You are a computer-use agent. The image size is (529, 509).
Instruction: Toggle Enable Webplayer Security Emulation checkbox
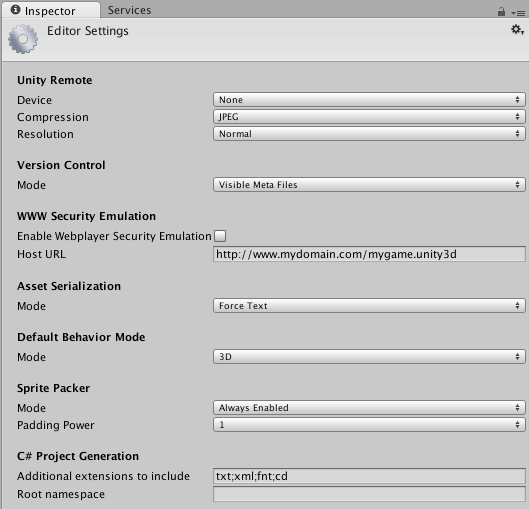pos(220,236)
